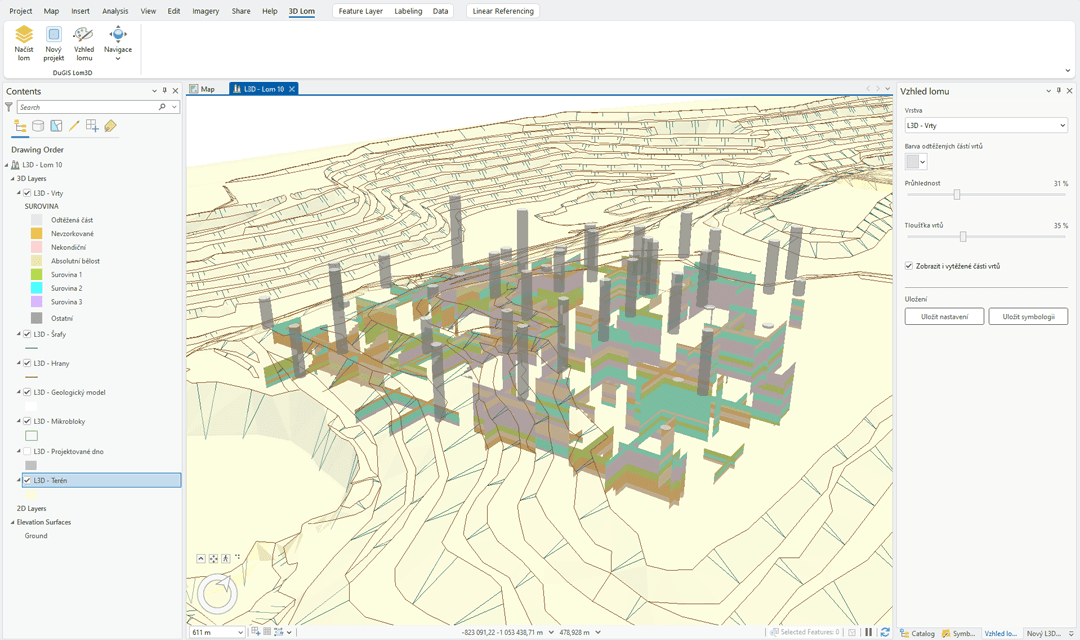
Task: Open the Project menu
Action: (x=21, y=11)
